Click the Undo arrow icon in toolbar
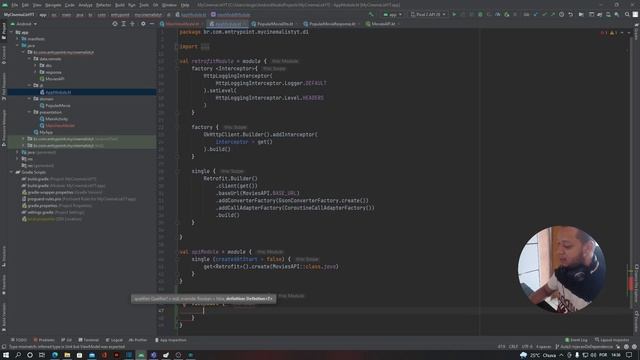This screenshot has height=360, width=640. [571, 14]
